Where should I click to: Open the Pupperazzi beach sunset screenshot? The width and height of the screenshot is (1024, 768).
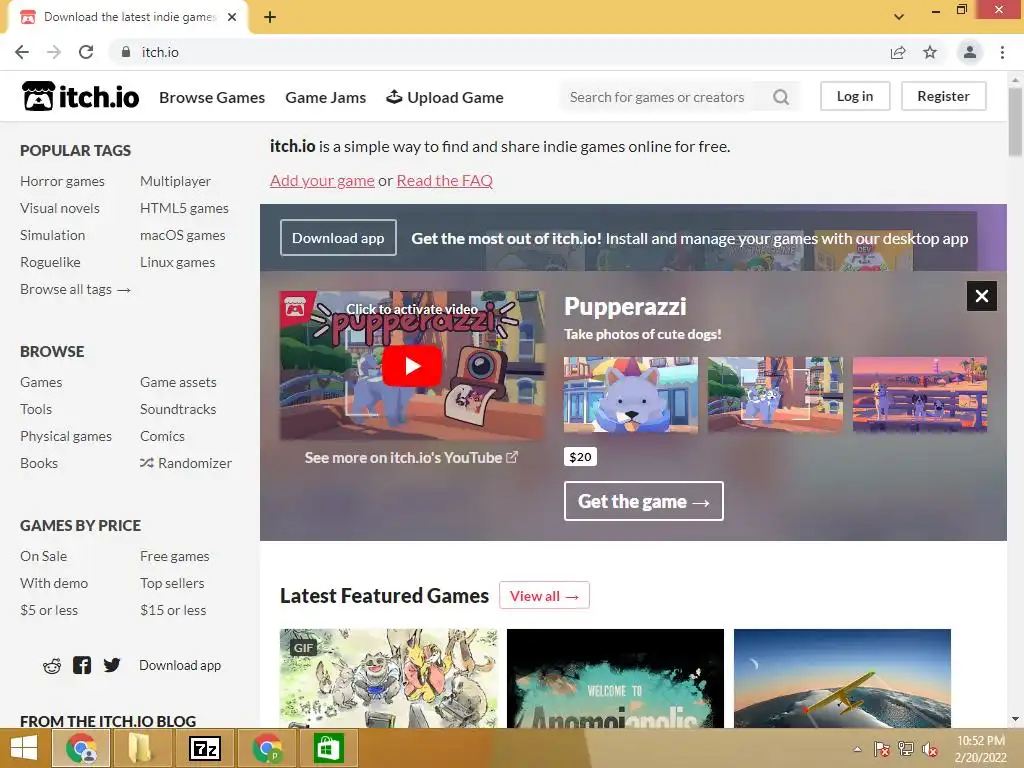coord(920,394)
